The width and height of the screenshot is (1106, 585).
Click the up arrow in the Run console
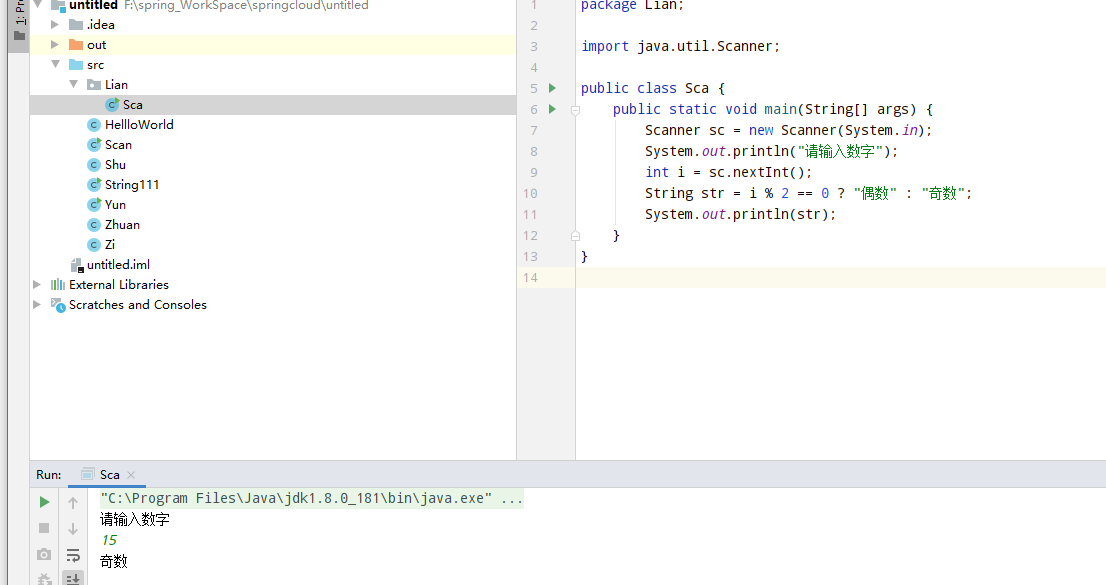click(x=73, y=502)
